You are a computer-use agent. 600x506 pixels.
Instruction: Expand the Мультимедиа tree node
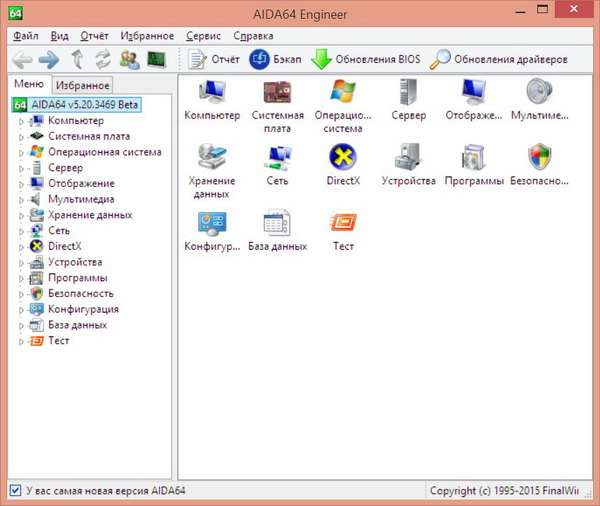[22, 199]
